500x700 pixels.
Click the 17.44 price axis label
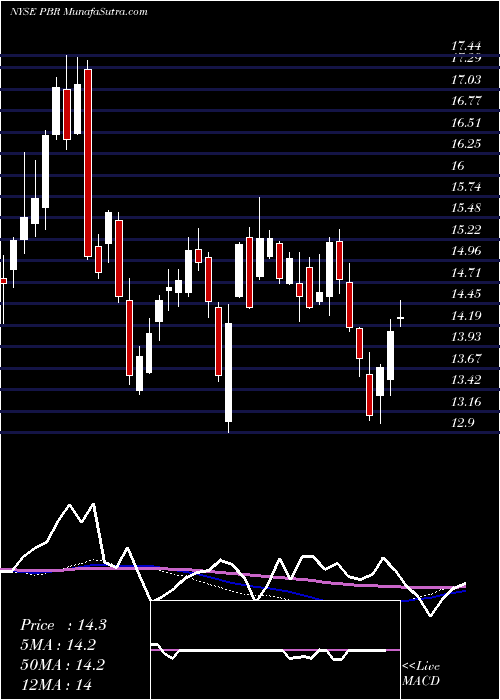pyautogui.click(x=466, y=45)
